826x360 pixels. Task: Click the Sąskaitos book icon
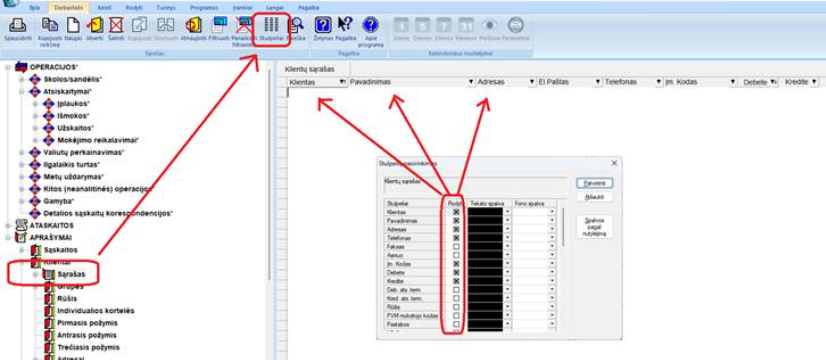pos(36,249)
